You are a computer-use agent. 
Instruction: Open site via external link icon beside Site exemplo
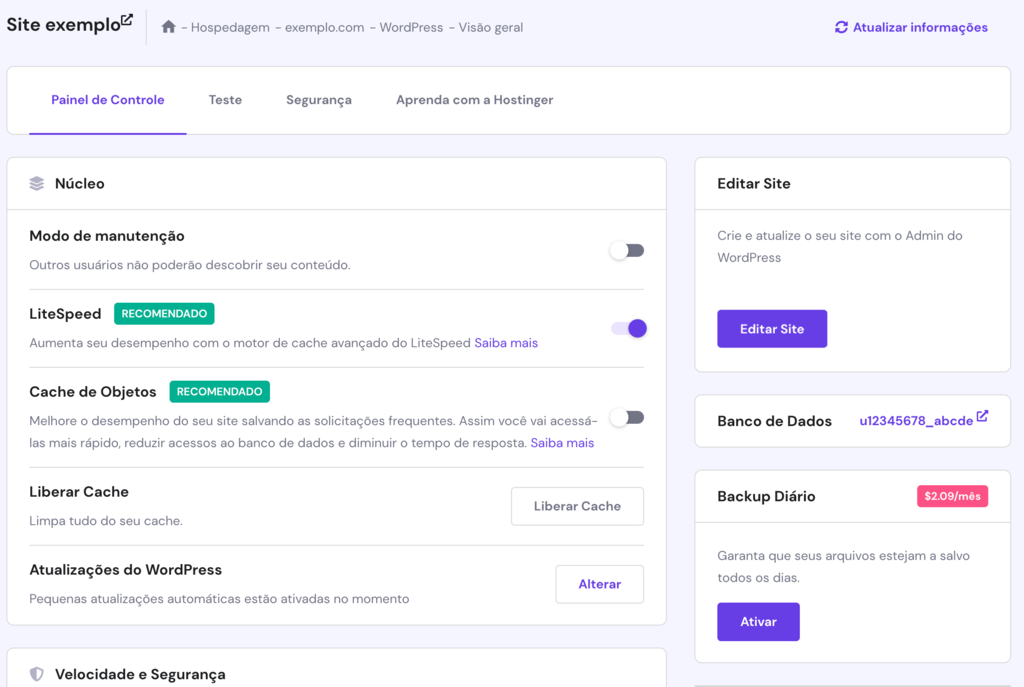pos(126,17)
